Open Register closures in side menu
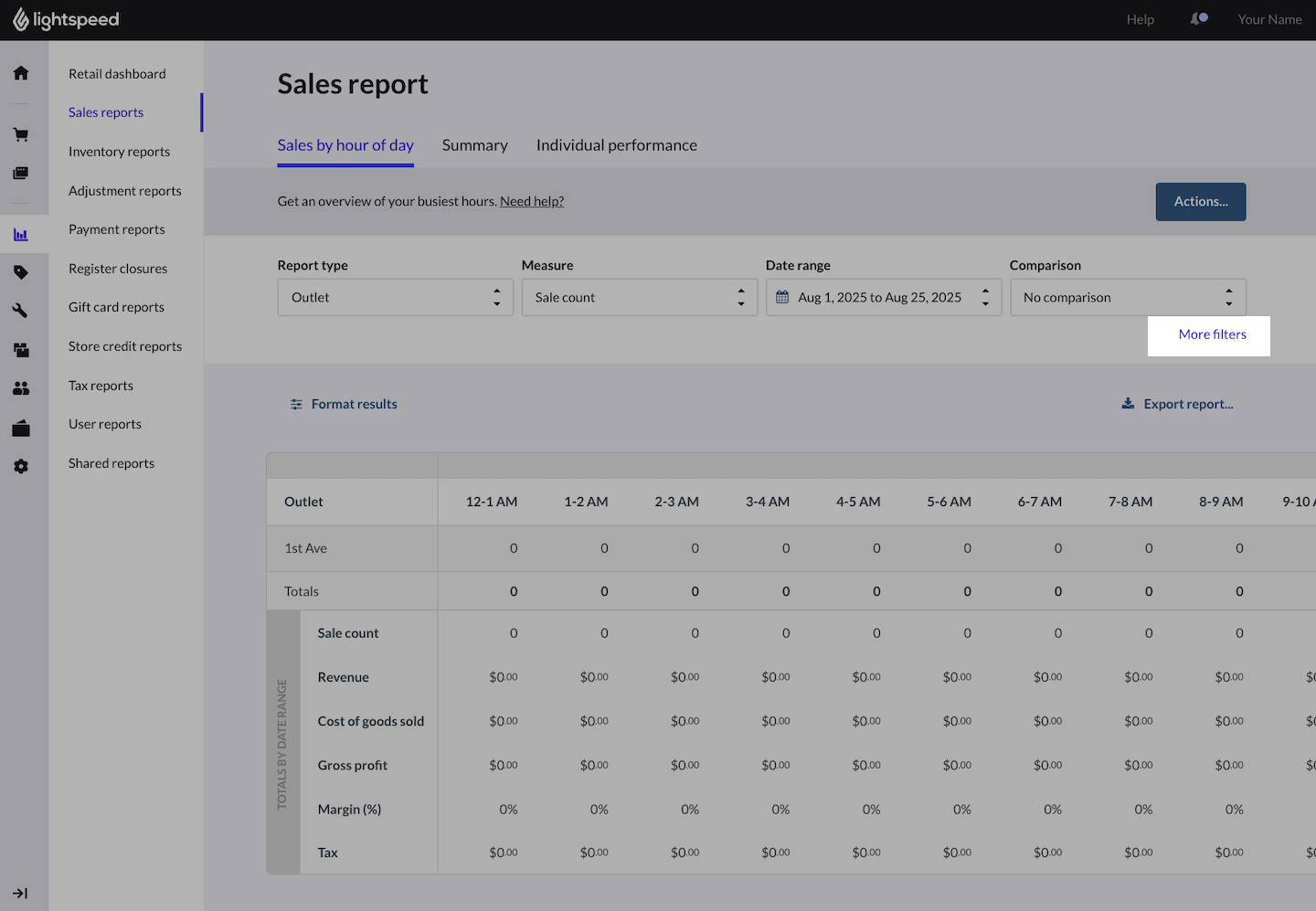1316x911 pixels. [x=118, y=269]
